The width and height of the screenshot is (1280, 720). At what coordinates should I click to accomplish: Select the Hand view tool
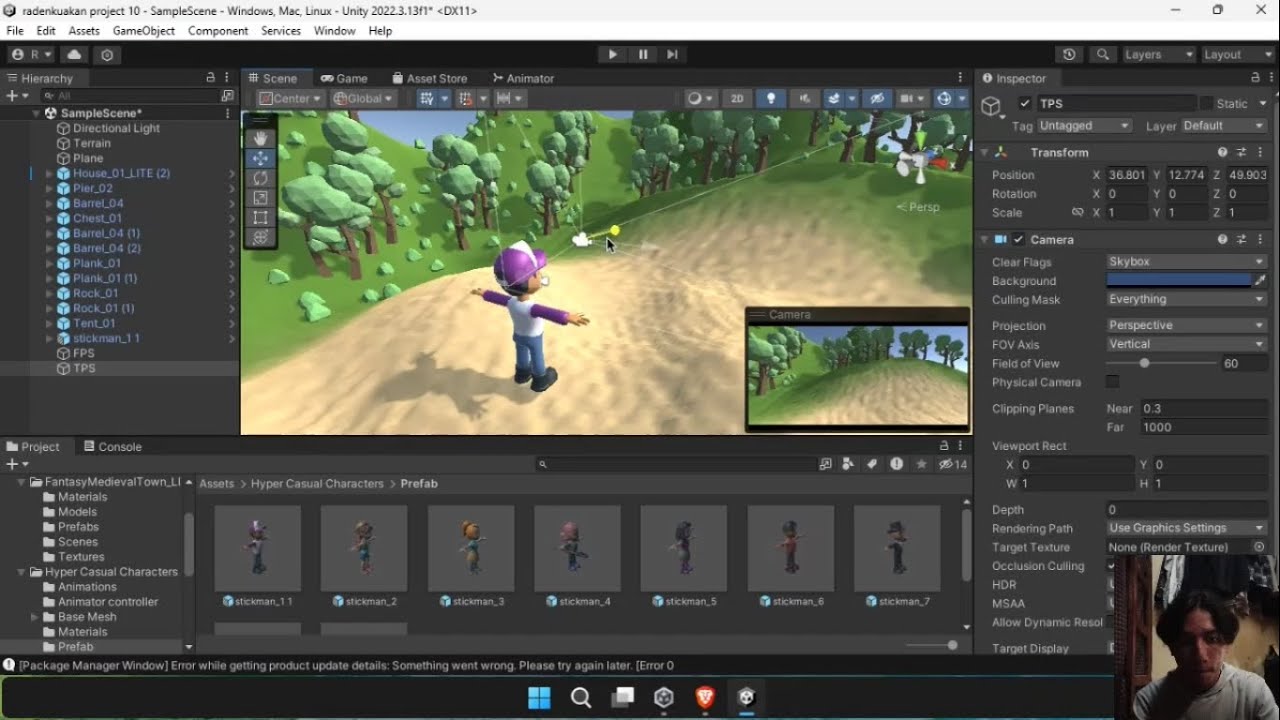(261, 138)
